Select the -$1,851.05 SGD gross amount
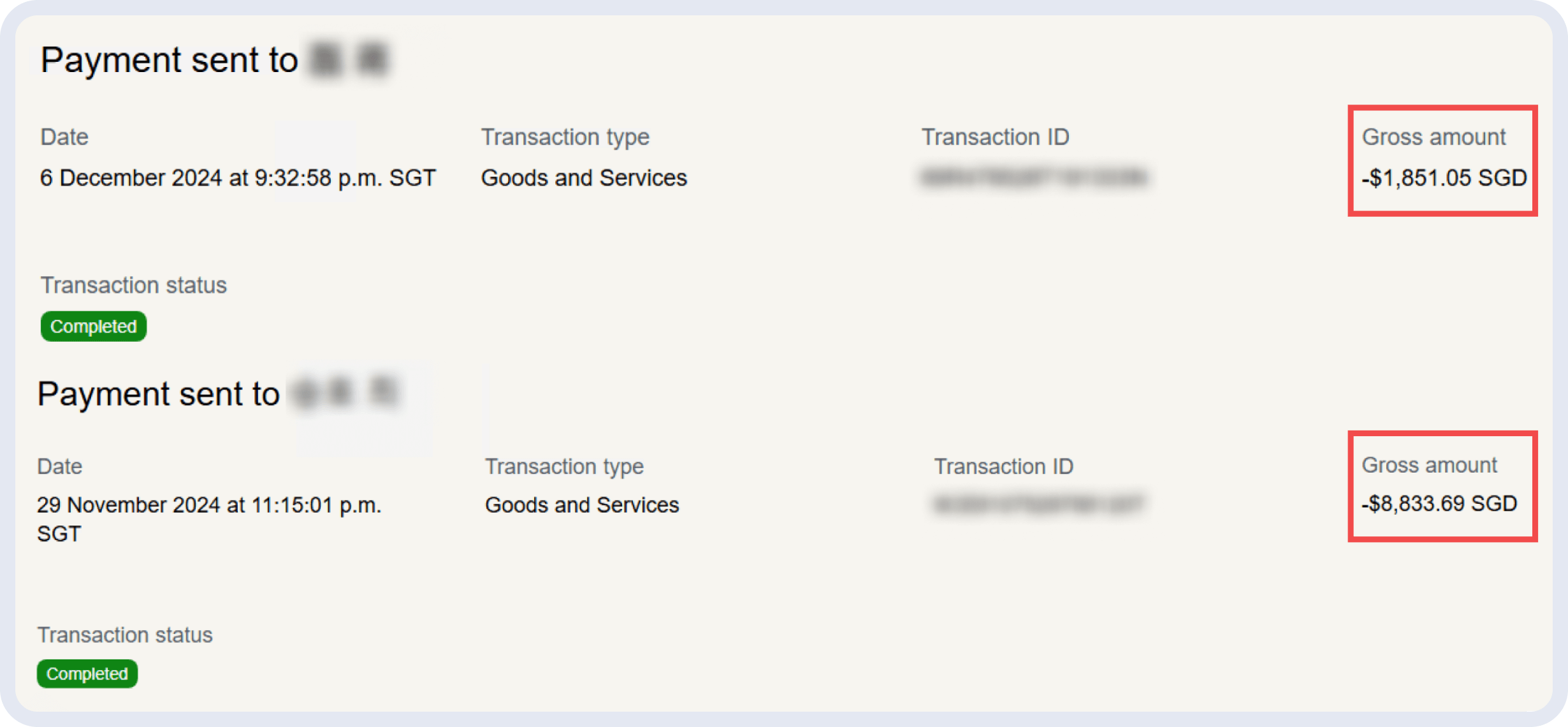1568x727 pixels. coord(1444,178)
